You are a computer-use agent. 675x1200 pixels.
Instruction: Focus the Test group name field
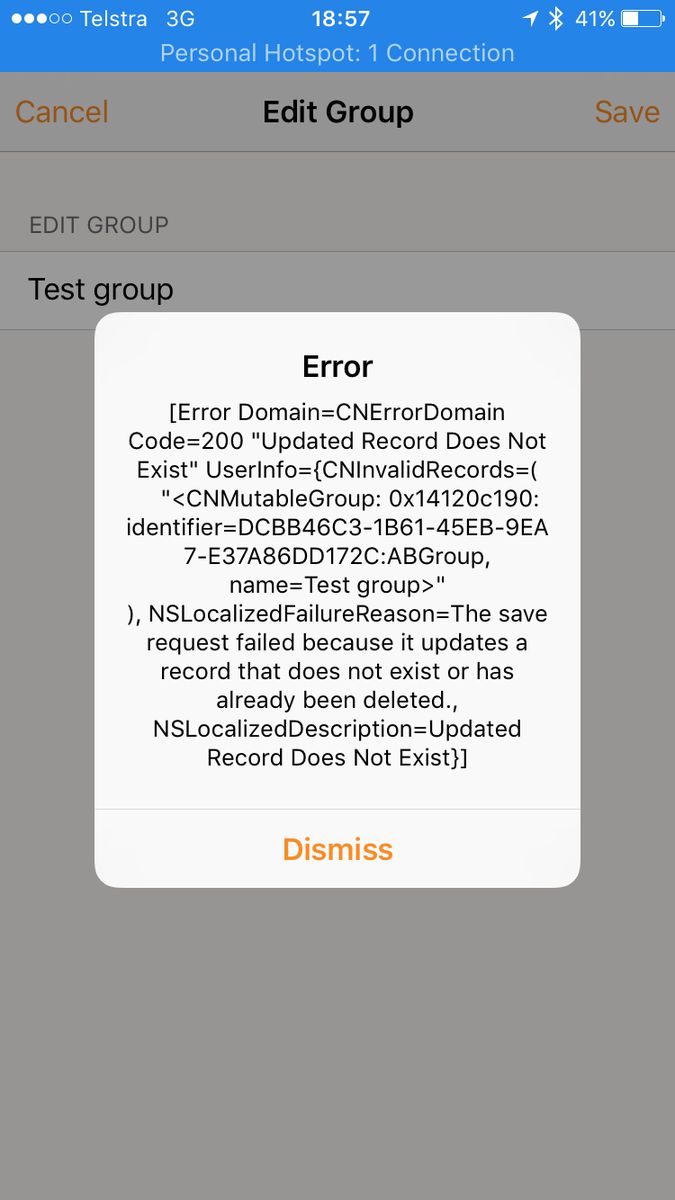pyautogui.click(x=337, y=290)
